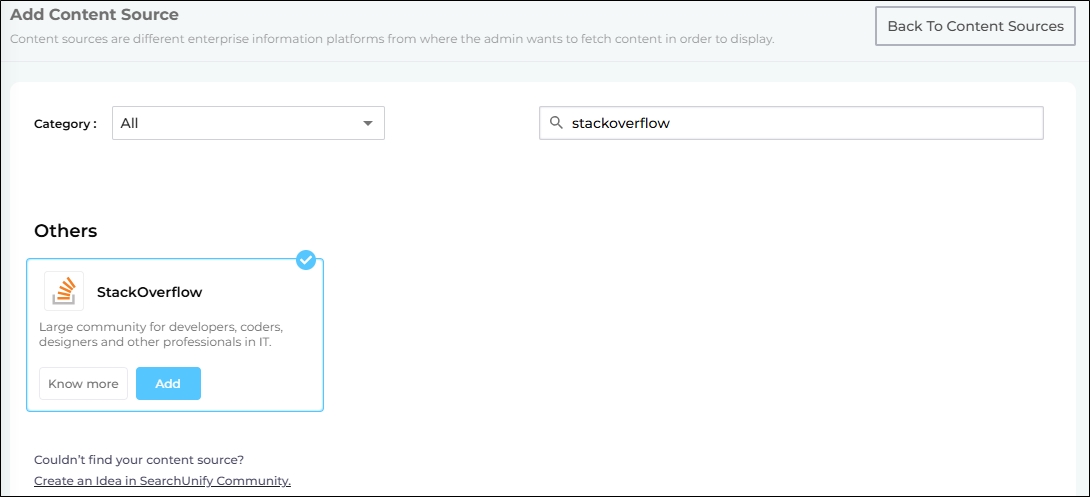The width and height of the screenshot is (1090, 497).
Task: Click the Add Content Source page heading
Action: (94, 15)
